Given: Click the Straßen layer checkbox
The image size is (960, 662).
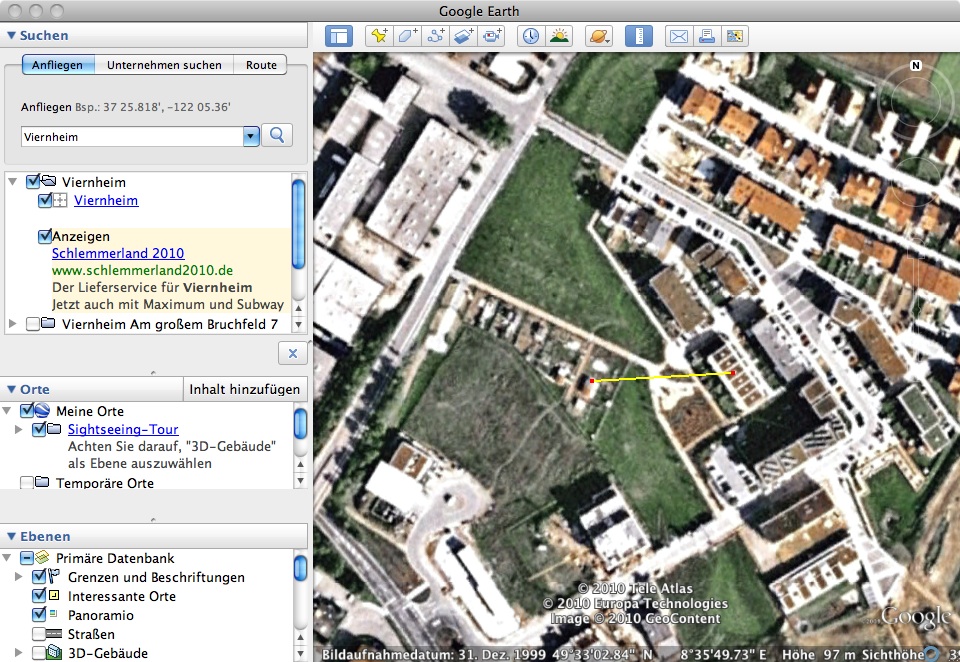Looking at the screenshot, I should [x=39, y=633].
